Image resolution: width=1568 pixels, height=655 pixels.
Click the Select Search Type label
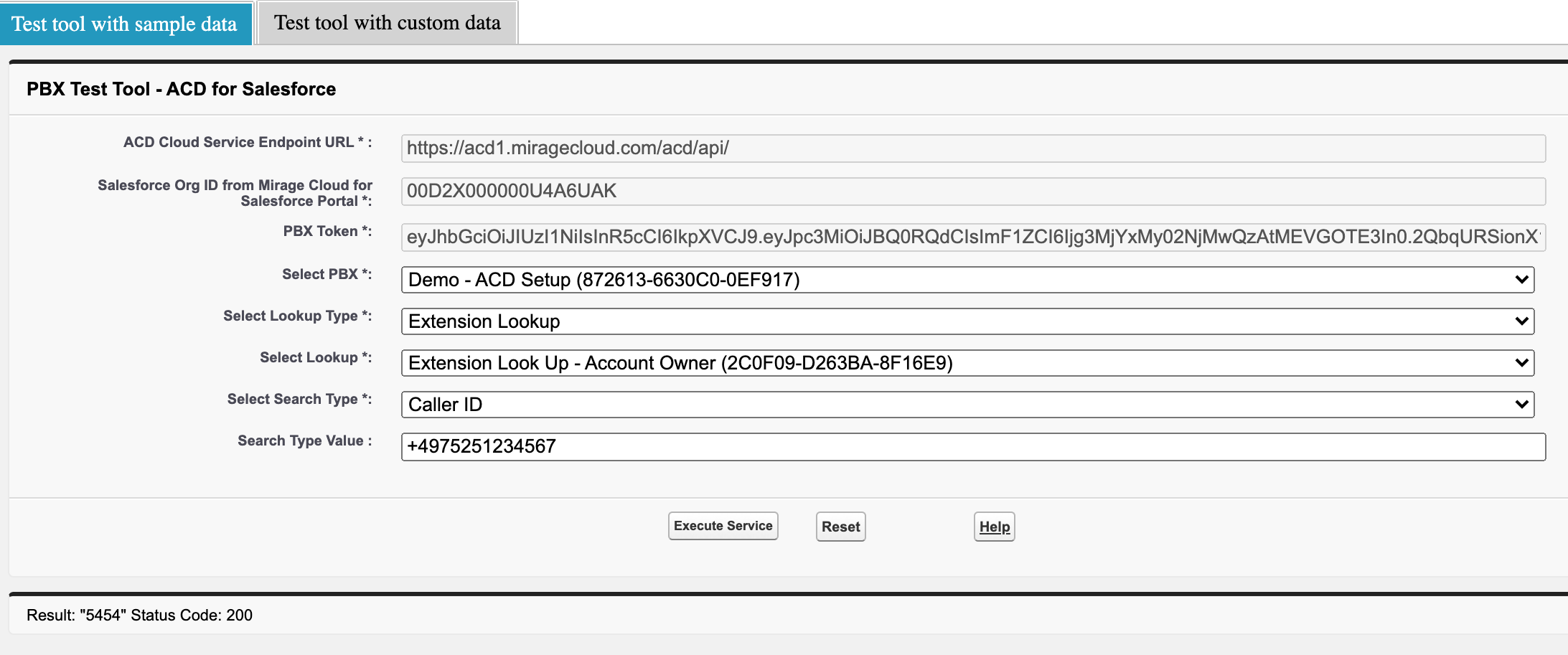click(299, 399)
